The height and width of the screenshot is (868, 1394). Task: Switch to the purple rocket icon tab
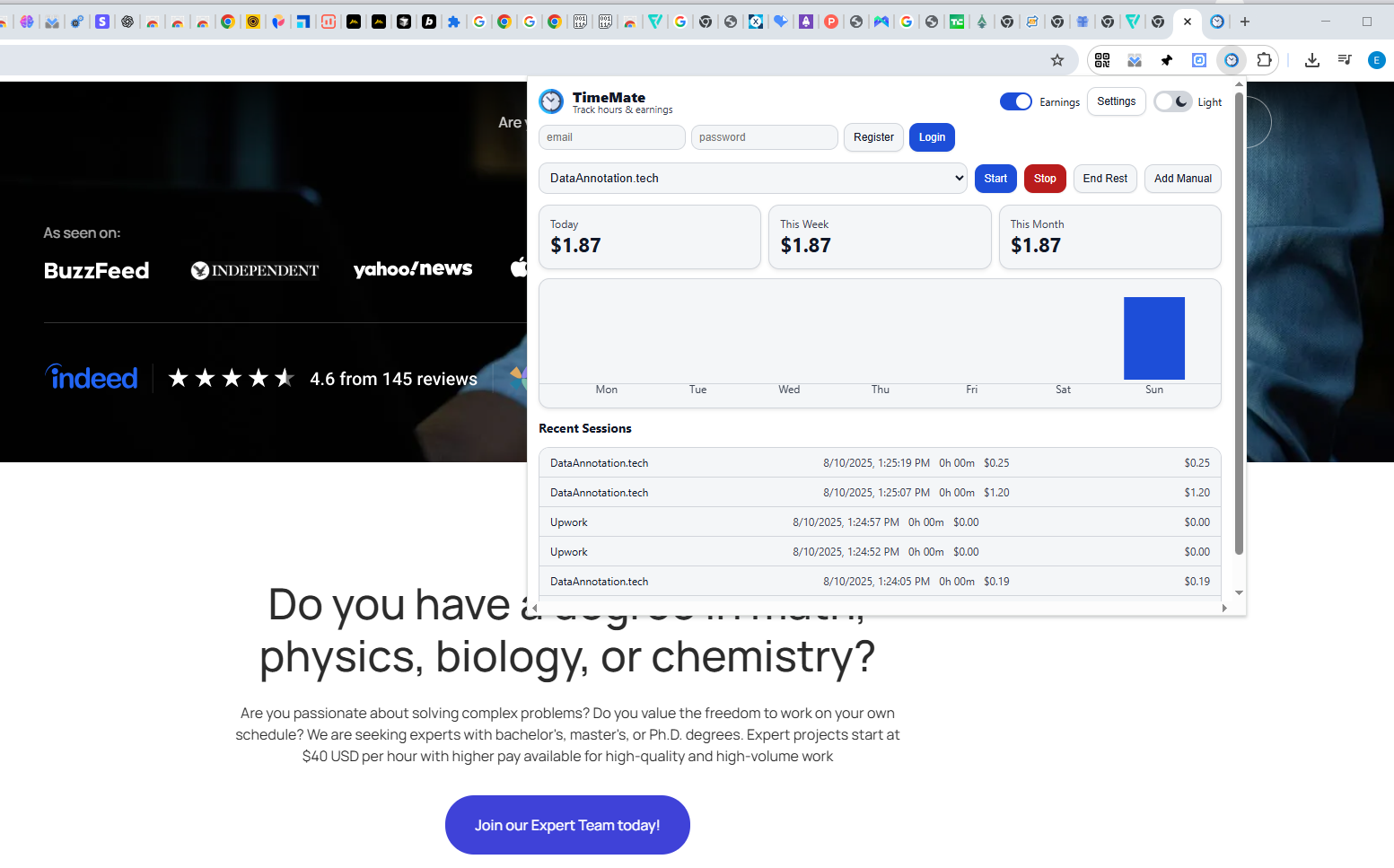coord(806,22)
